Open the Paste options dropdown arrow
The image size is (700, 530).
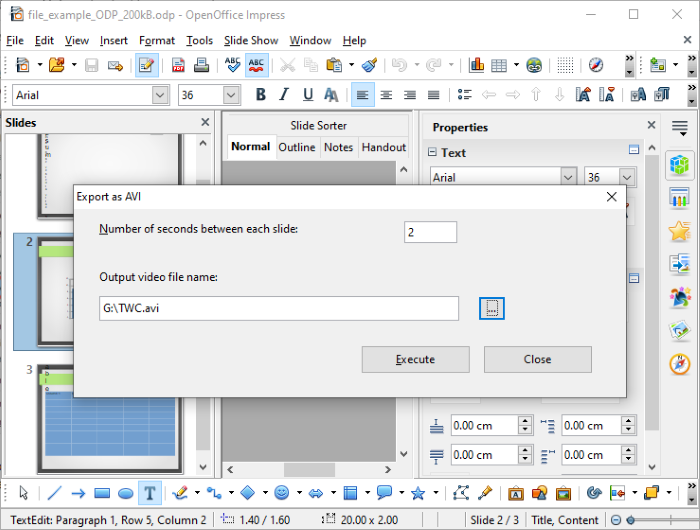[351, 65]
